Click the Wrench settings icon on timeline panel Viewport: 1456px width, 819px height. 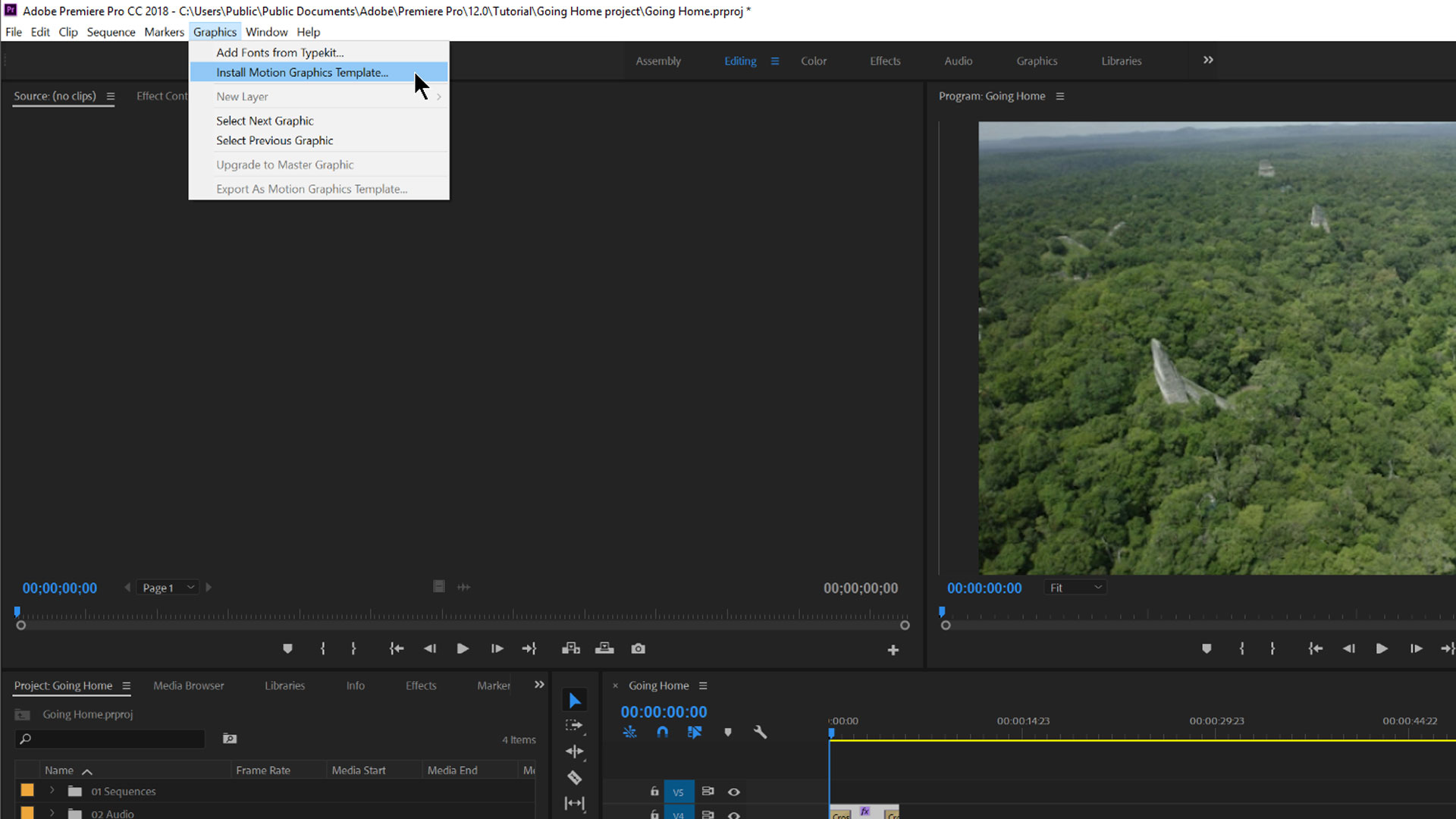(x=760, y=731)
